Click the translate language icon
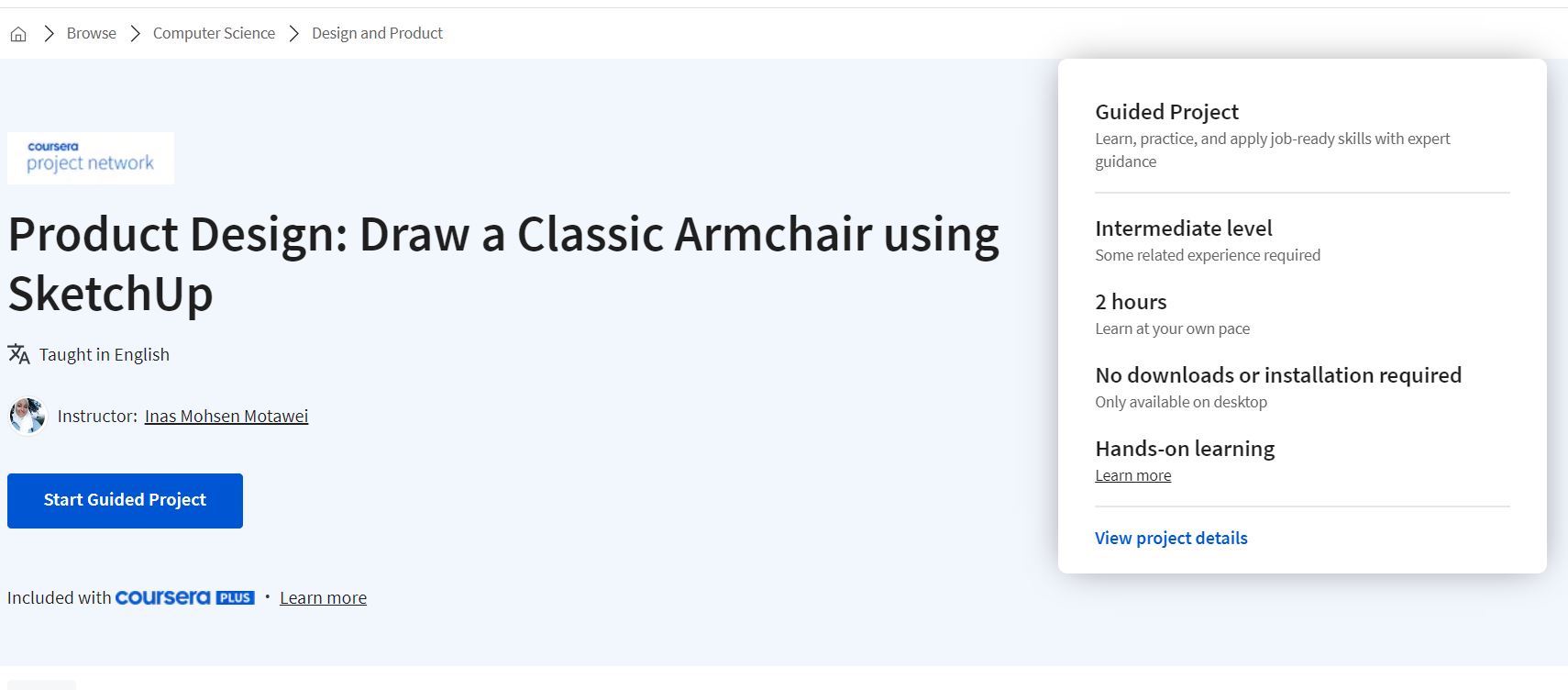The image size is (1568, 690). (18, 354)
